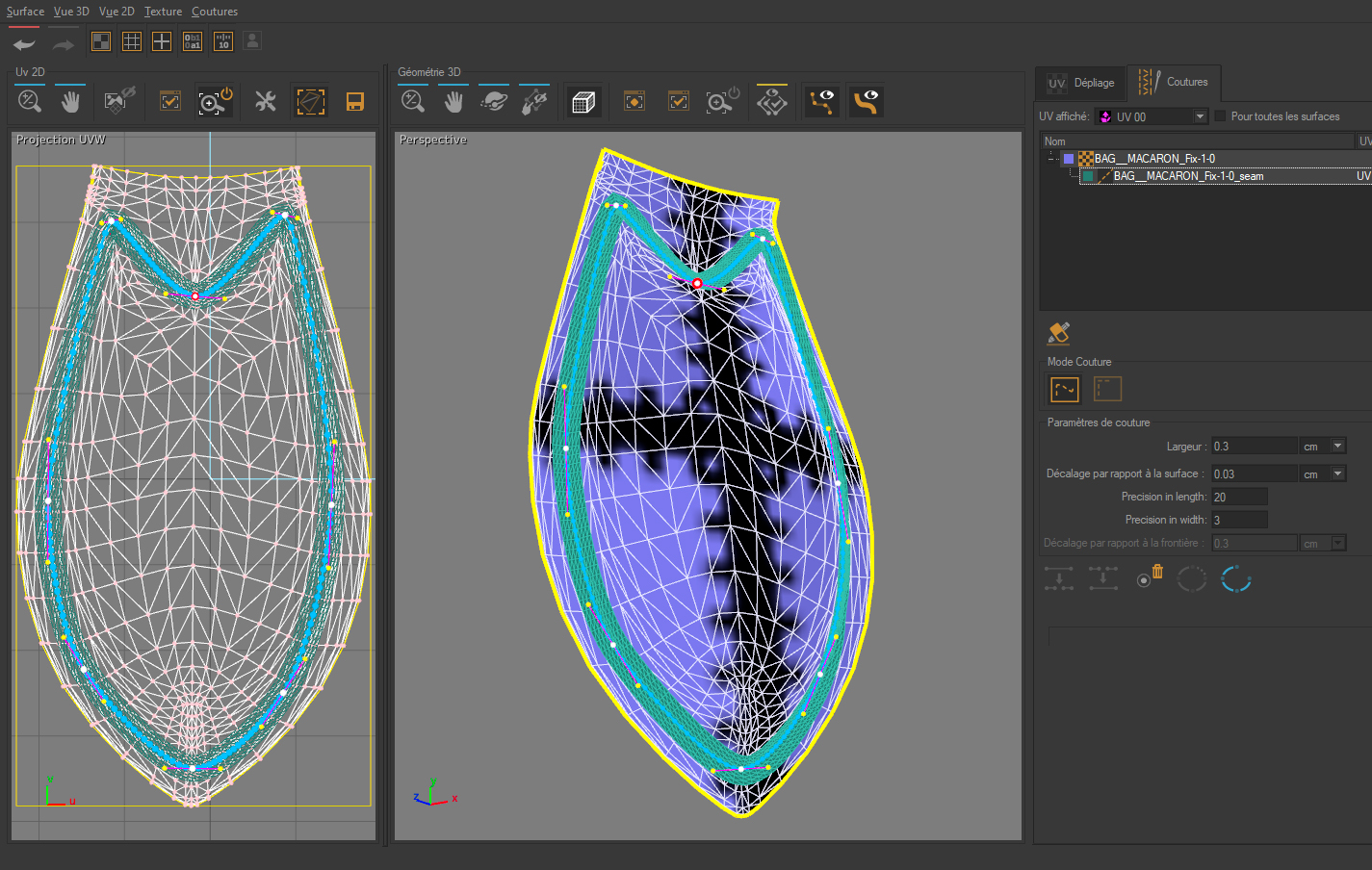Open the Texture menu

click(163, 12)
